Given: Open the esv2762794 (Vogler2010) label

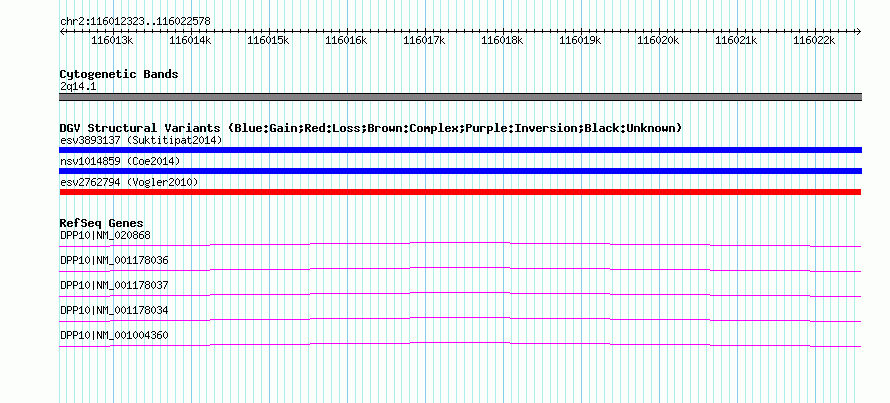Looking at the screenshot, I should (129, 182).
